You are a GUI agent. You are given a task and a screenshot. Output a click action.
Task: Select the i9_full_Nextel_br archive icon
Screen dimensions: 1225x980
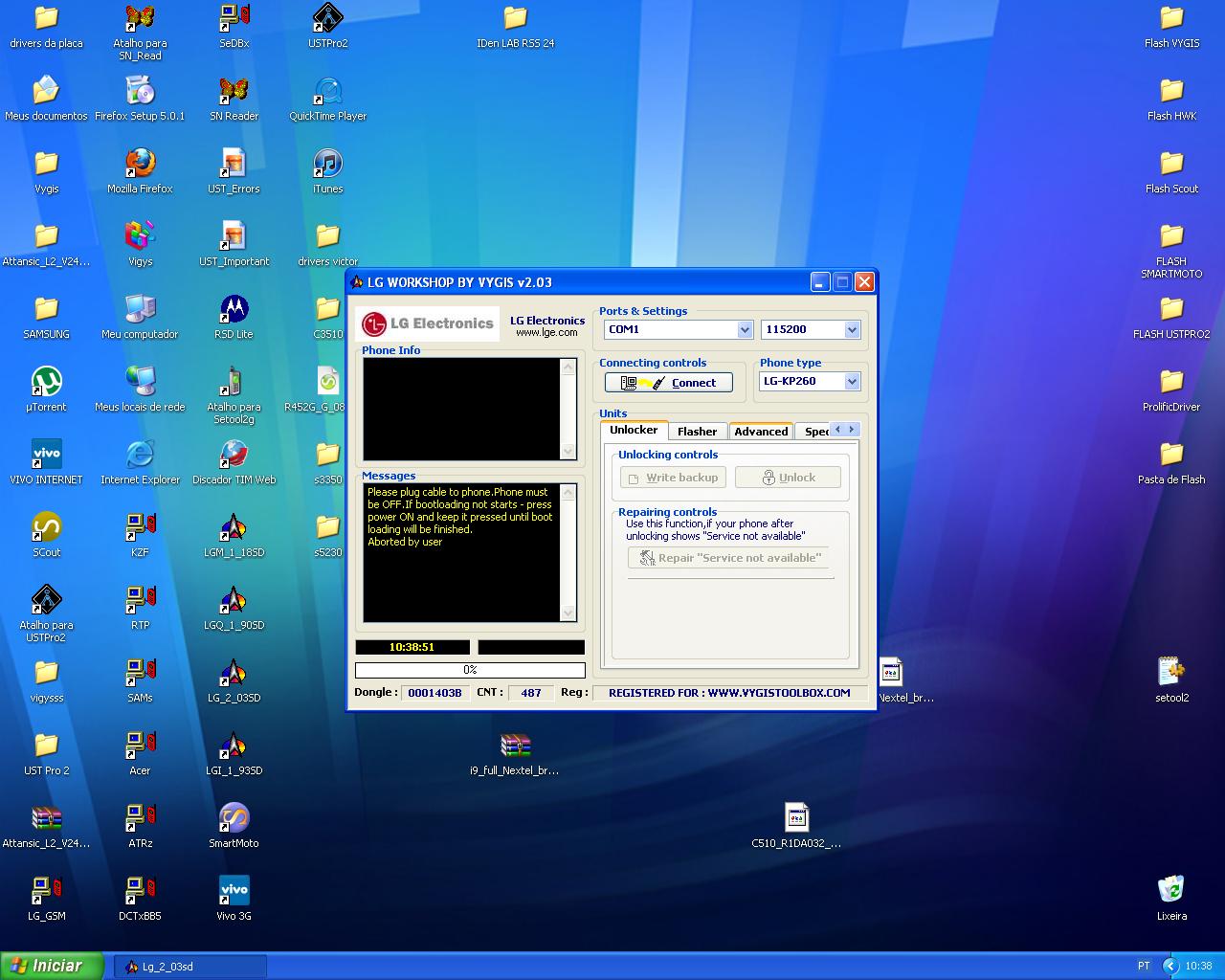click(515, 752)
